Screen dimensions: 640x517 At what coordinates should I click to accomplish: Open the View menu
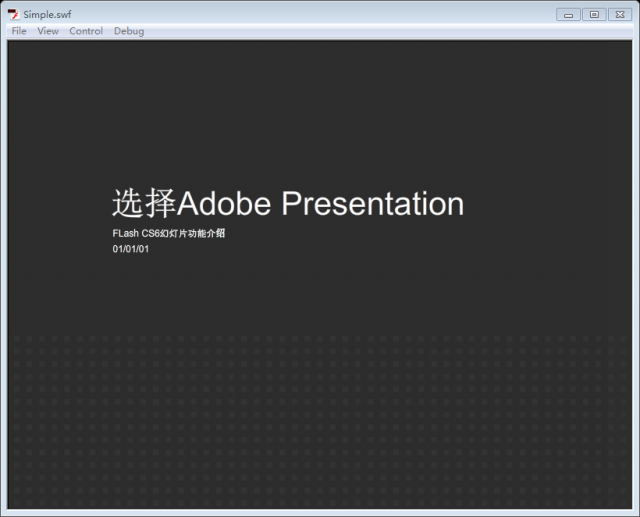point(48,31)
